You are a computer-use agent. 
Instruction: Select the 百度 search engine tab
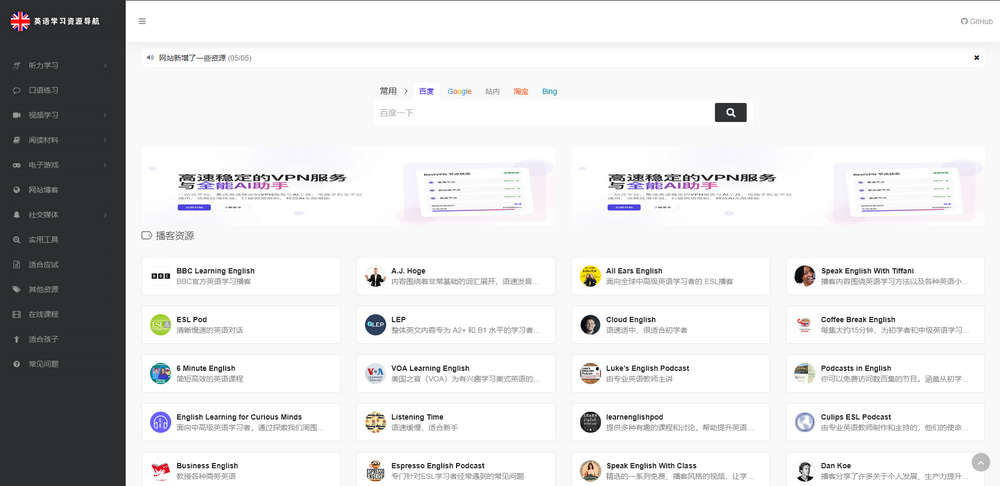pos(426,91)
